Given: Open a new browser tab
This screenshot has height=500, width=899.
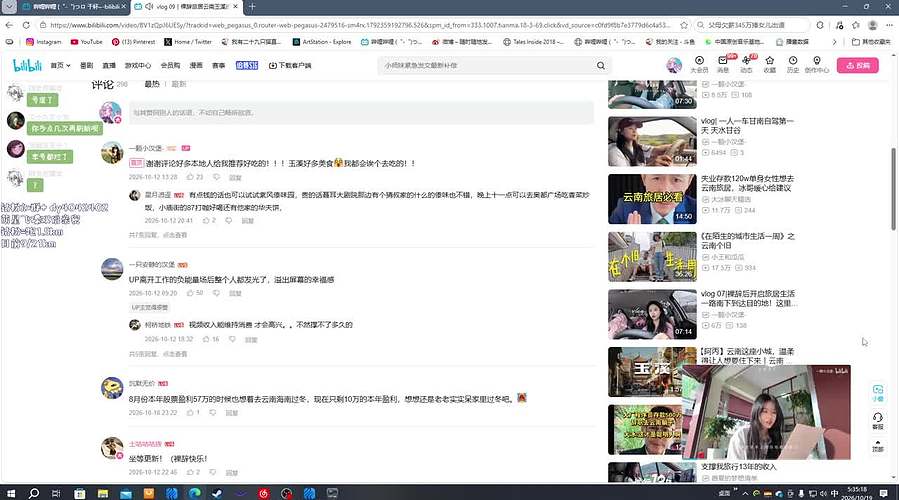Looking at the screenshot, I should tap(252, 7).
